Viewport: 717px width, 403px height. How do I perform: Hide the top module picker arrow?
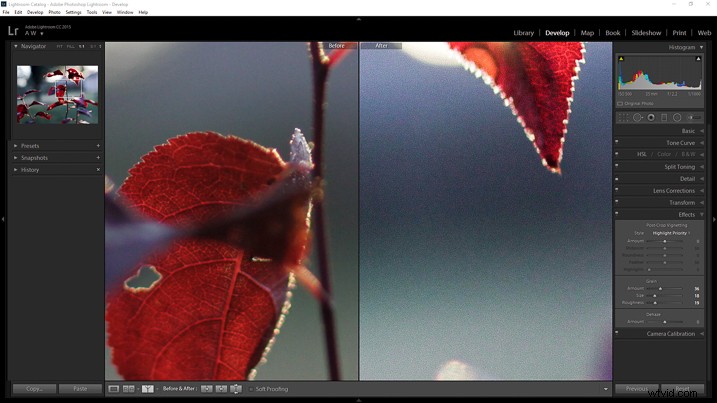coord(358,19)
